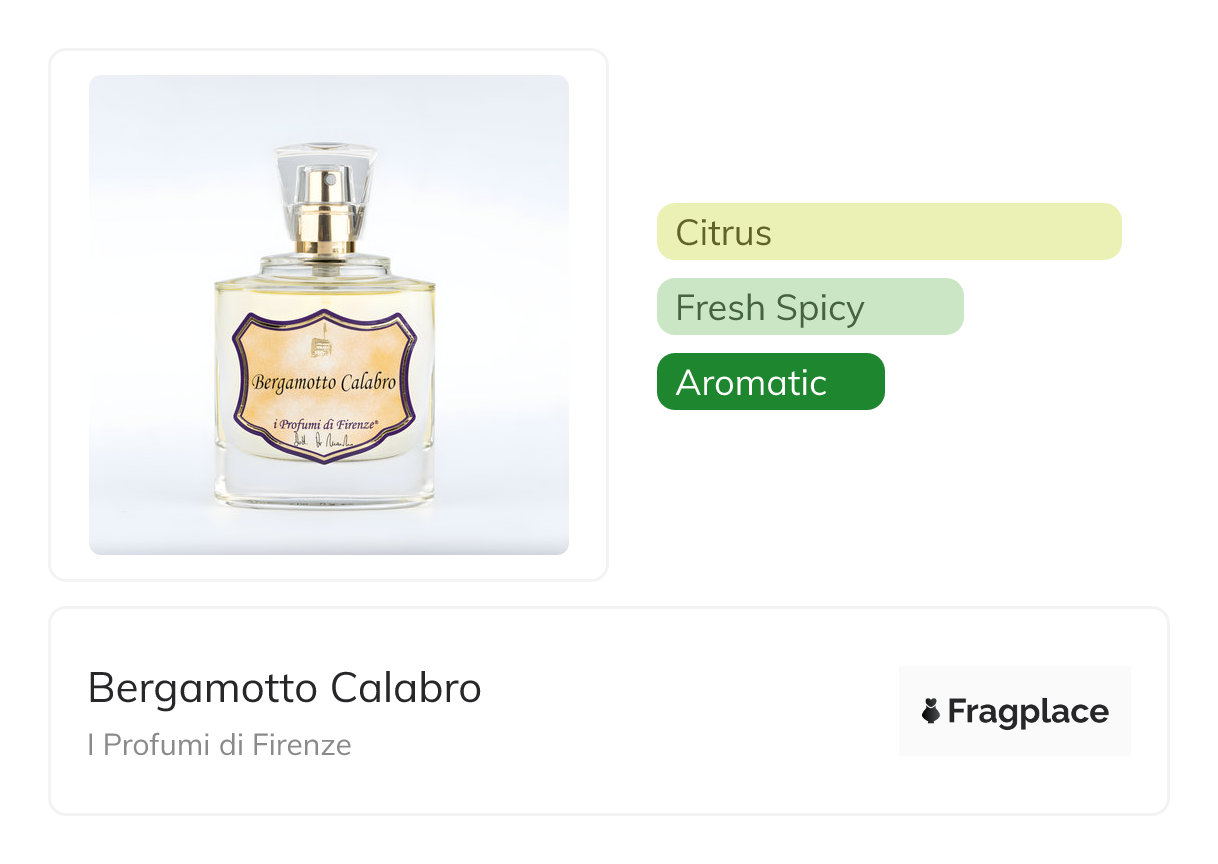Click the word 'Citrus' inside the yellow bar
1218x864 pixels.
(x=723, y=233)
